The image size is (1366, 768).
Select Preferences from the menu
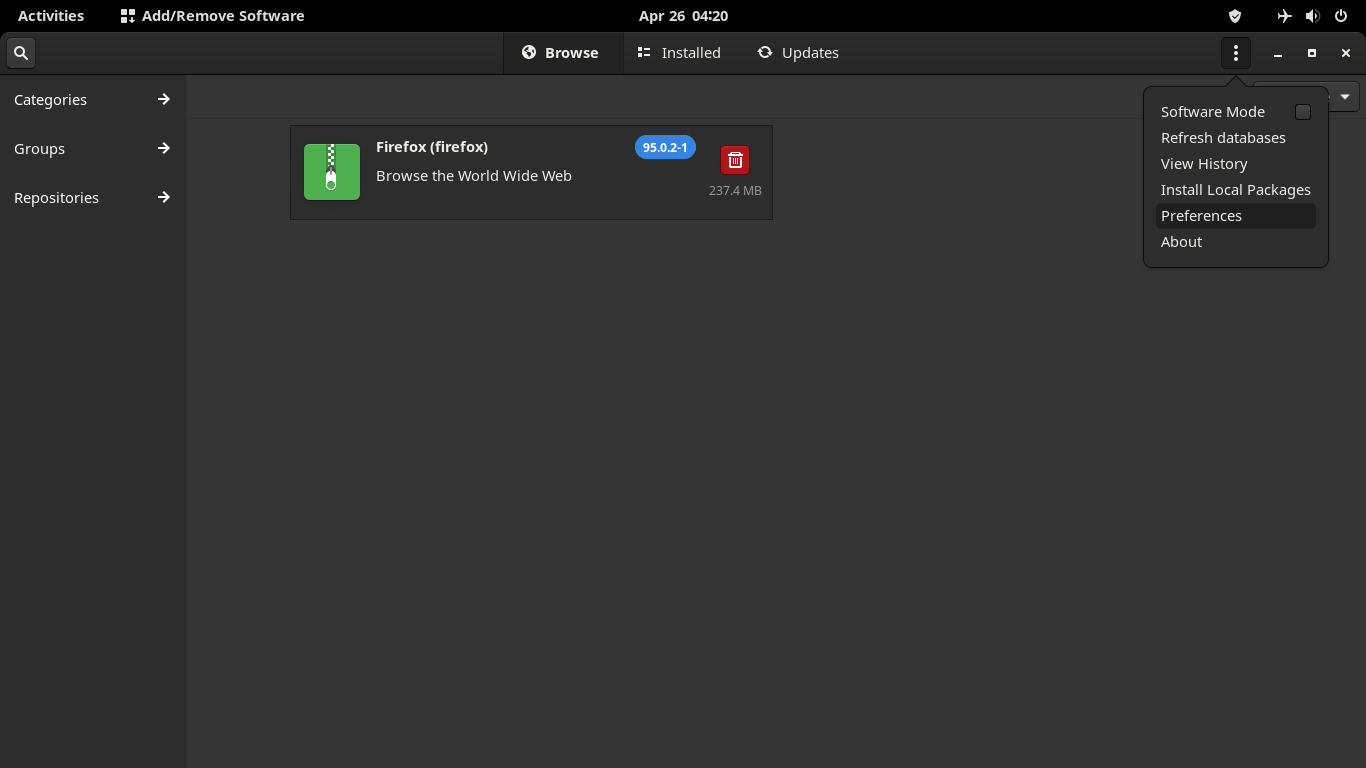1201,215
